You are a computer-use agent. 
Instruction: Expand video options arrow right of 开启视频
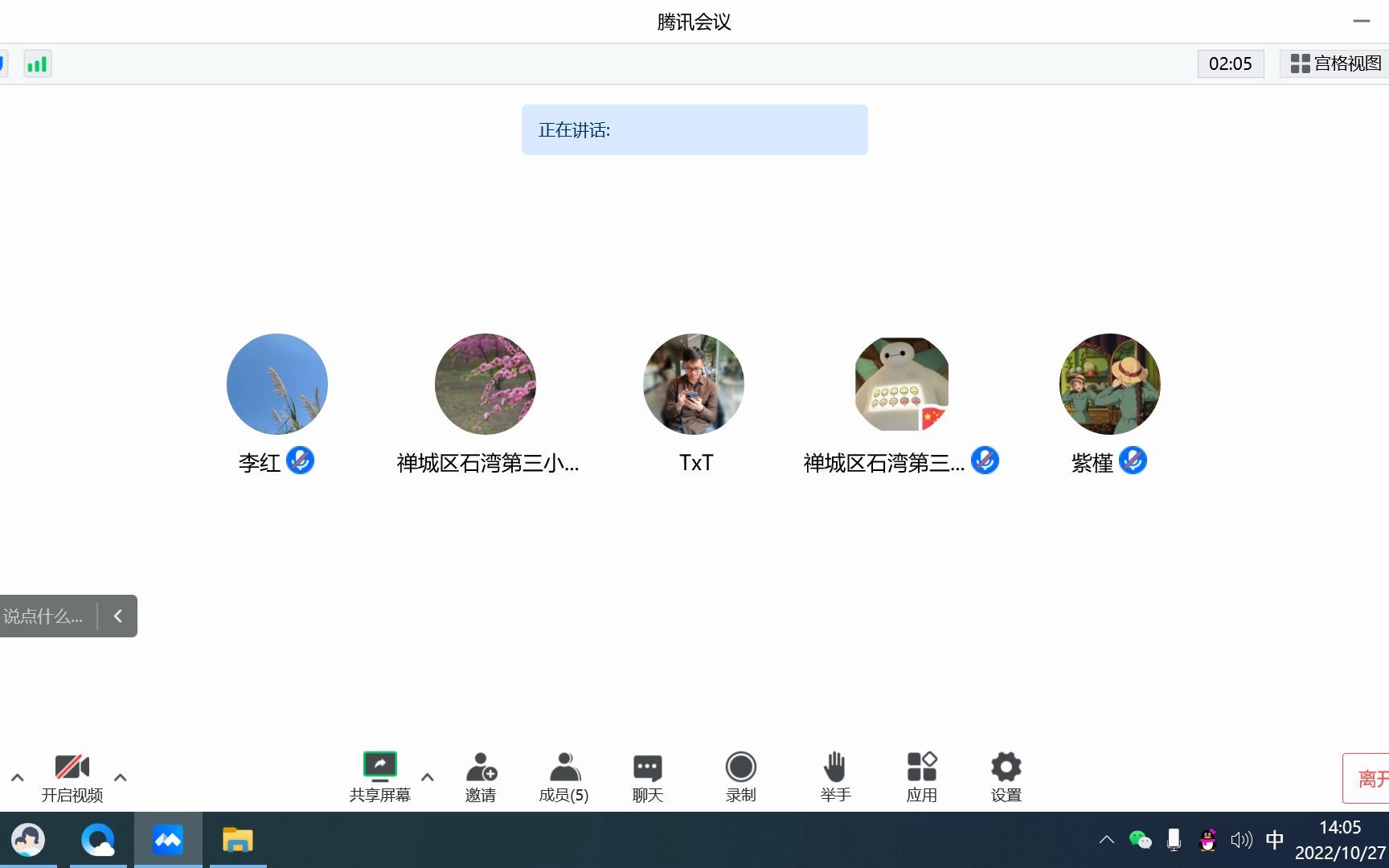pyautogui.click(x=121, y=777)
